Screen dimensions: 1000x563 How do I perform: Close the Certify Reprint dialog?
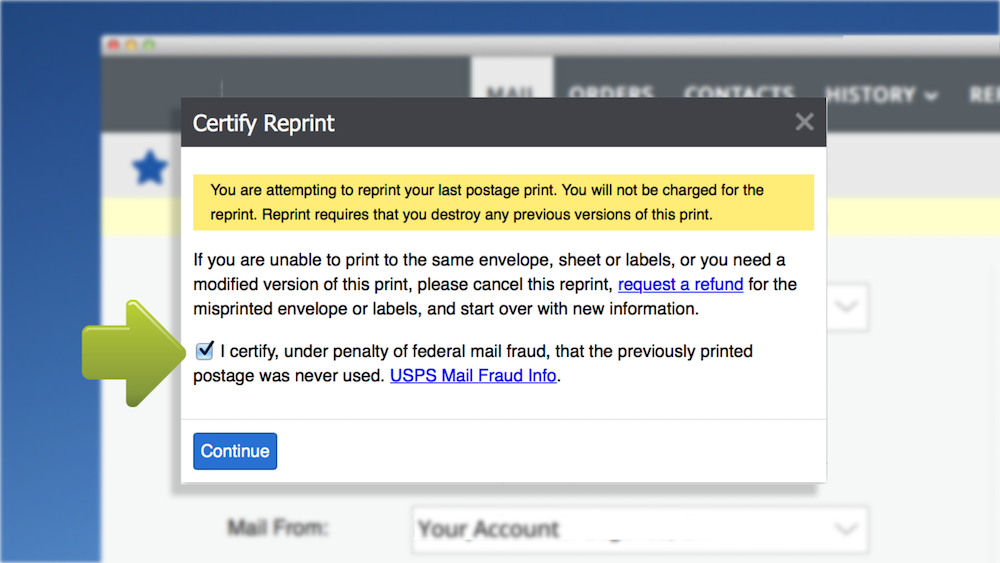click(804, 122)
